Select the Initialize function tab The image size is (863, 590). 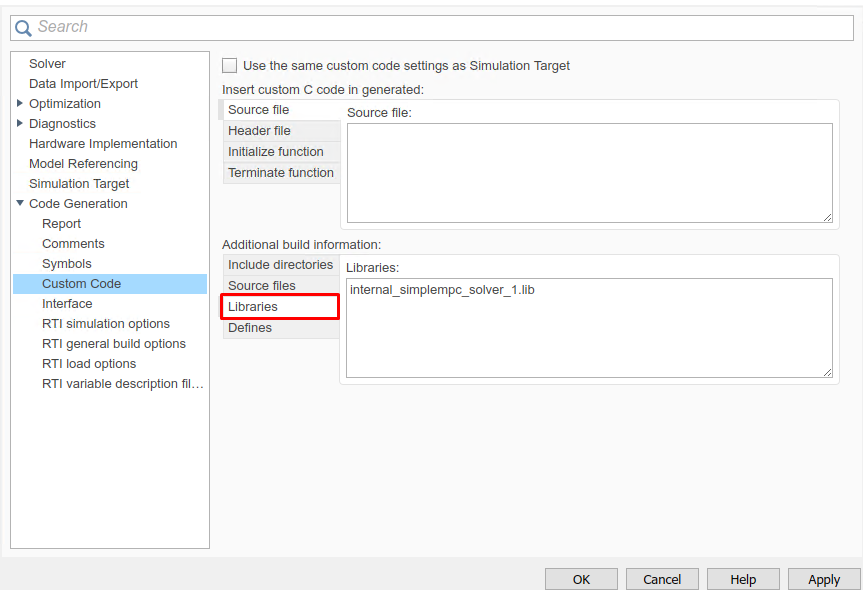[x=276, y=152]
